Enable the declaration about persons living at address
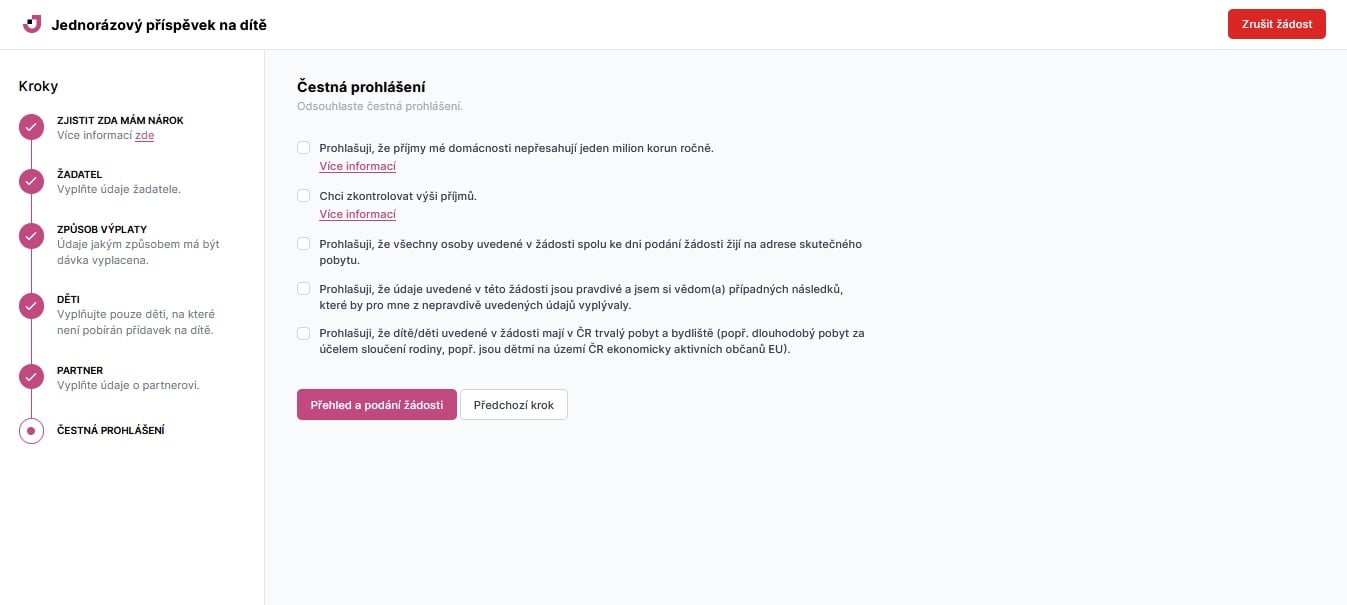This screenshot has width=1347, height=605. pyautogui.click(x=304, y=244)
